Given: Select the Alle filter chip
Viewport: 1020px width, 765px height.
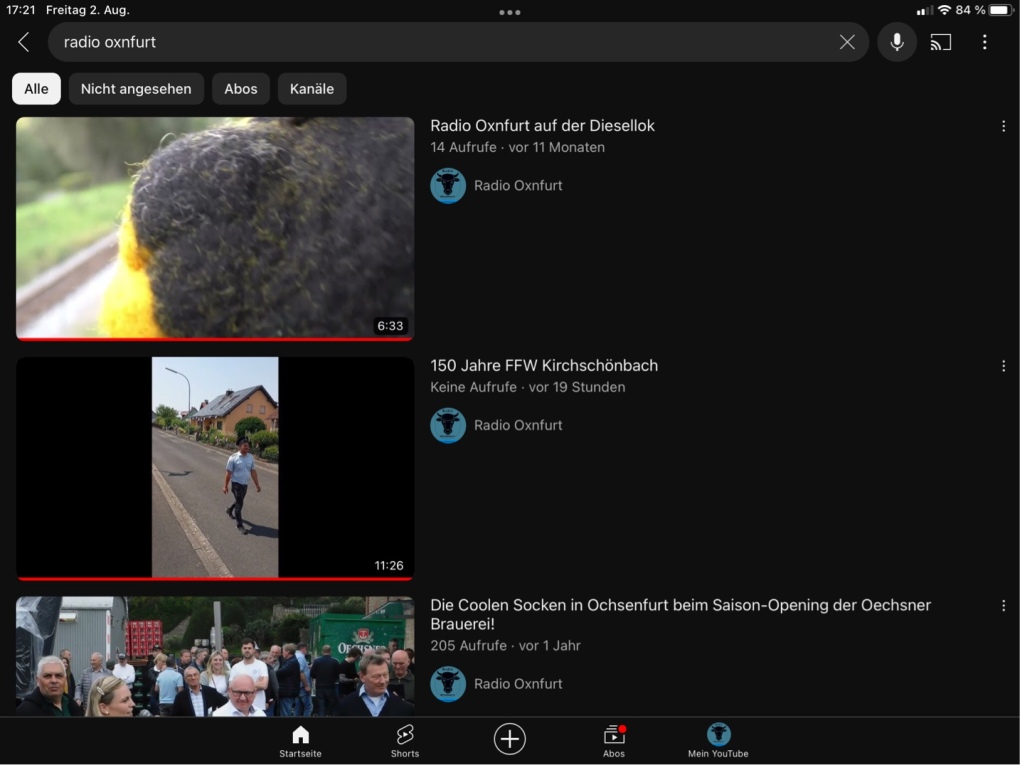Looking at the screenshot, I should tap(36, 89).
